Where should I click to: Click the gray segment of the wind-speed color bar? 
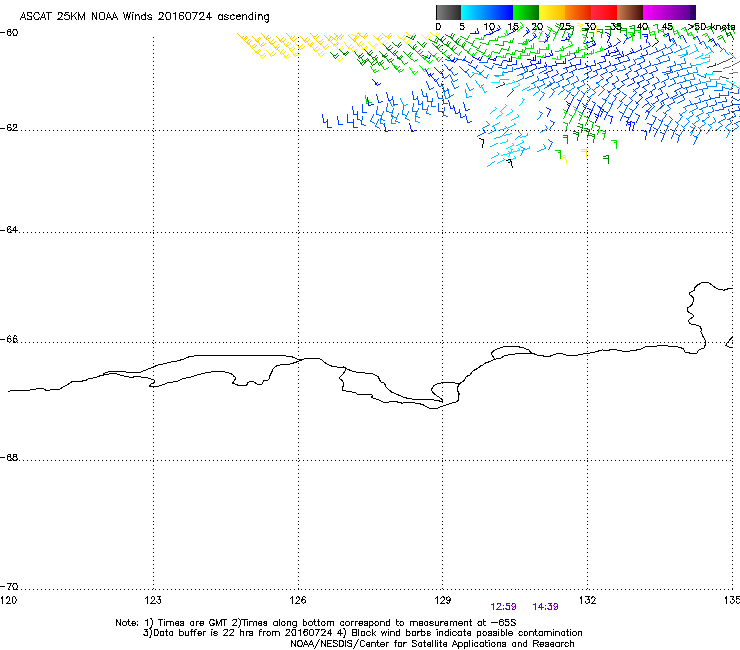(448, 12)
